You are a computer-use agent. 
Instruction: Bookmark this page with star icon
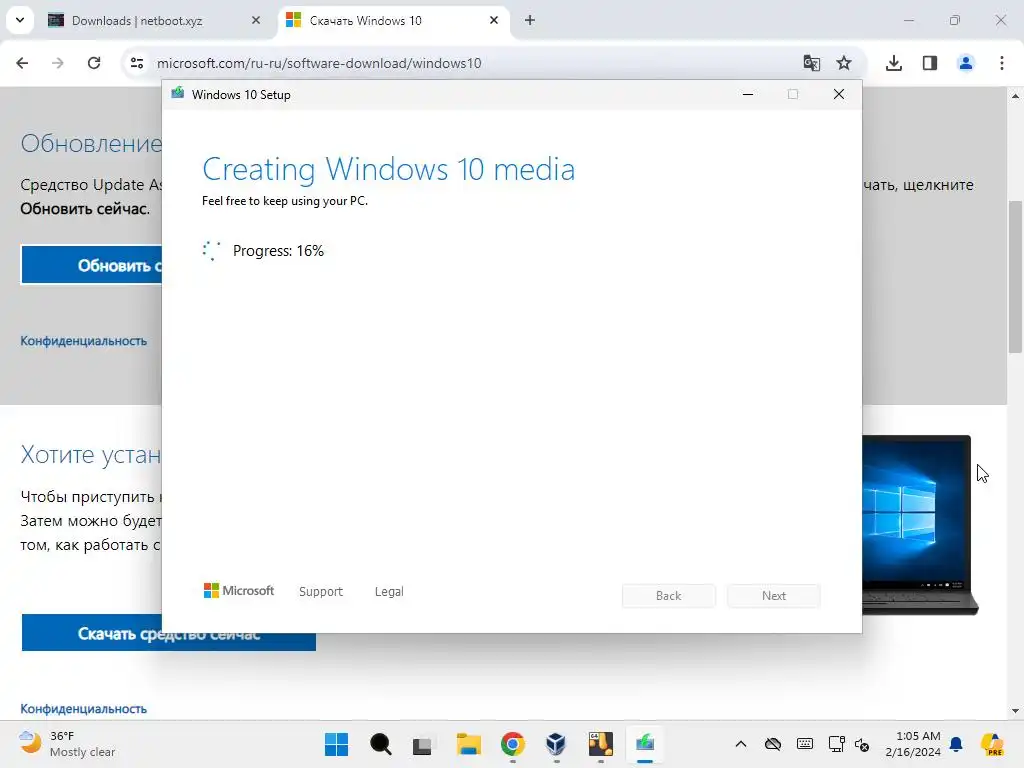(844, 63)
